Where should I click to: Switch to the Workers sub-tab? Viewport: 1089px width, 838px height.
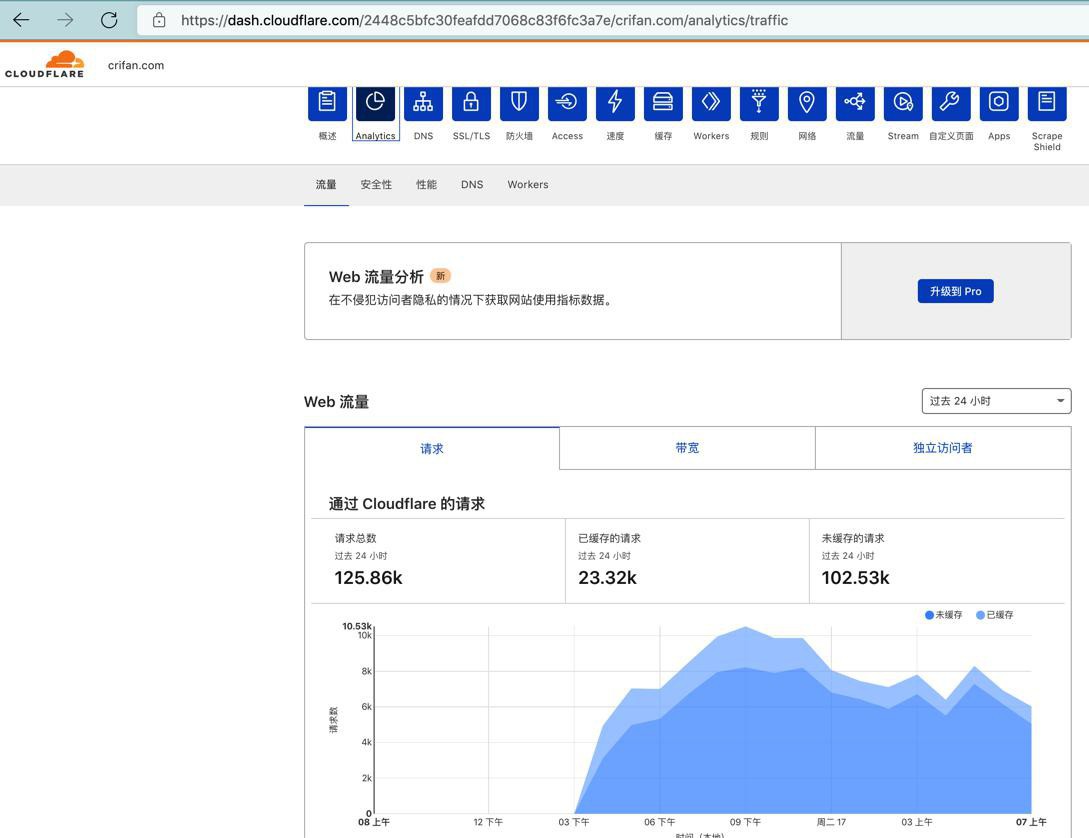(x=528, y=185)
